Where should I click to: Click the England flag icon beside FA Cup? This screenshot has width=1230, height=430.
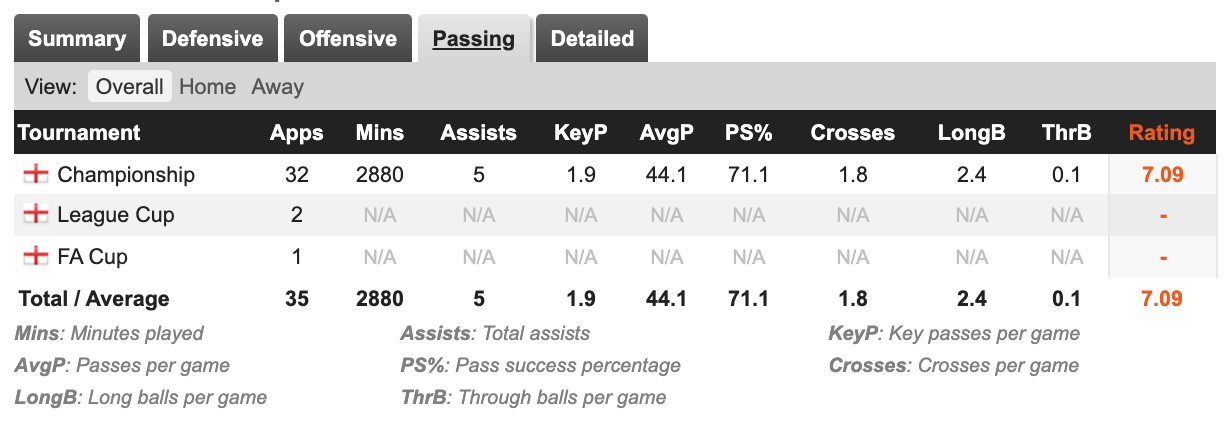[x=35, y=257]
